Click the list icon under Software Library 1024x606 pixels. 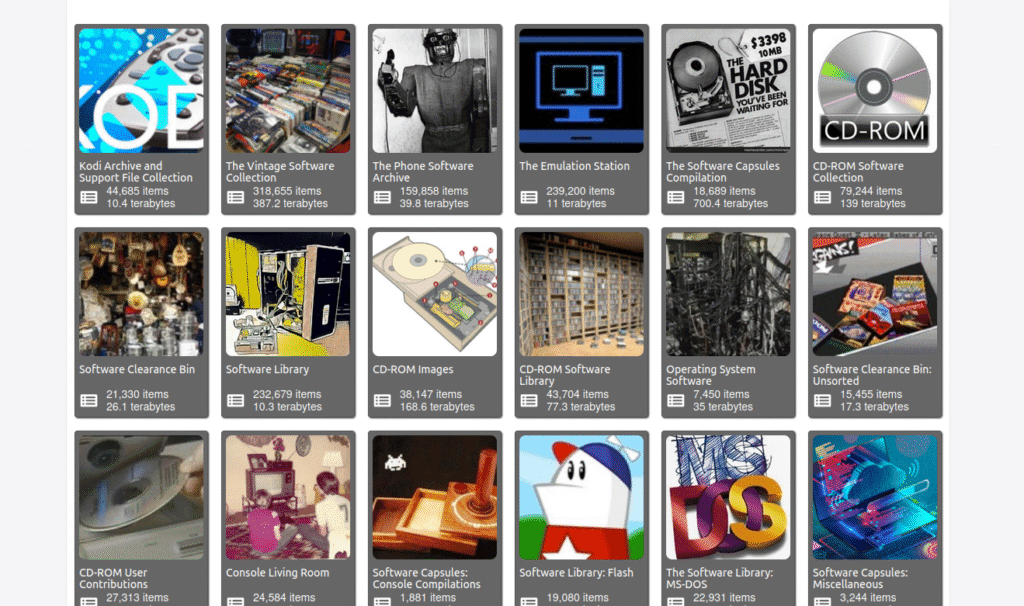[x=236, y=400]
